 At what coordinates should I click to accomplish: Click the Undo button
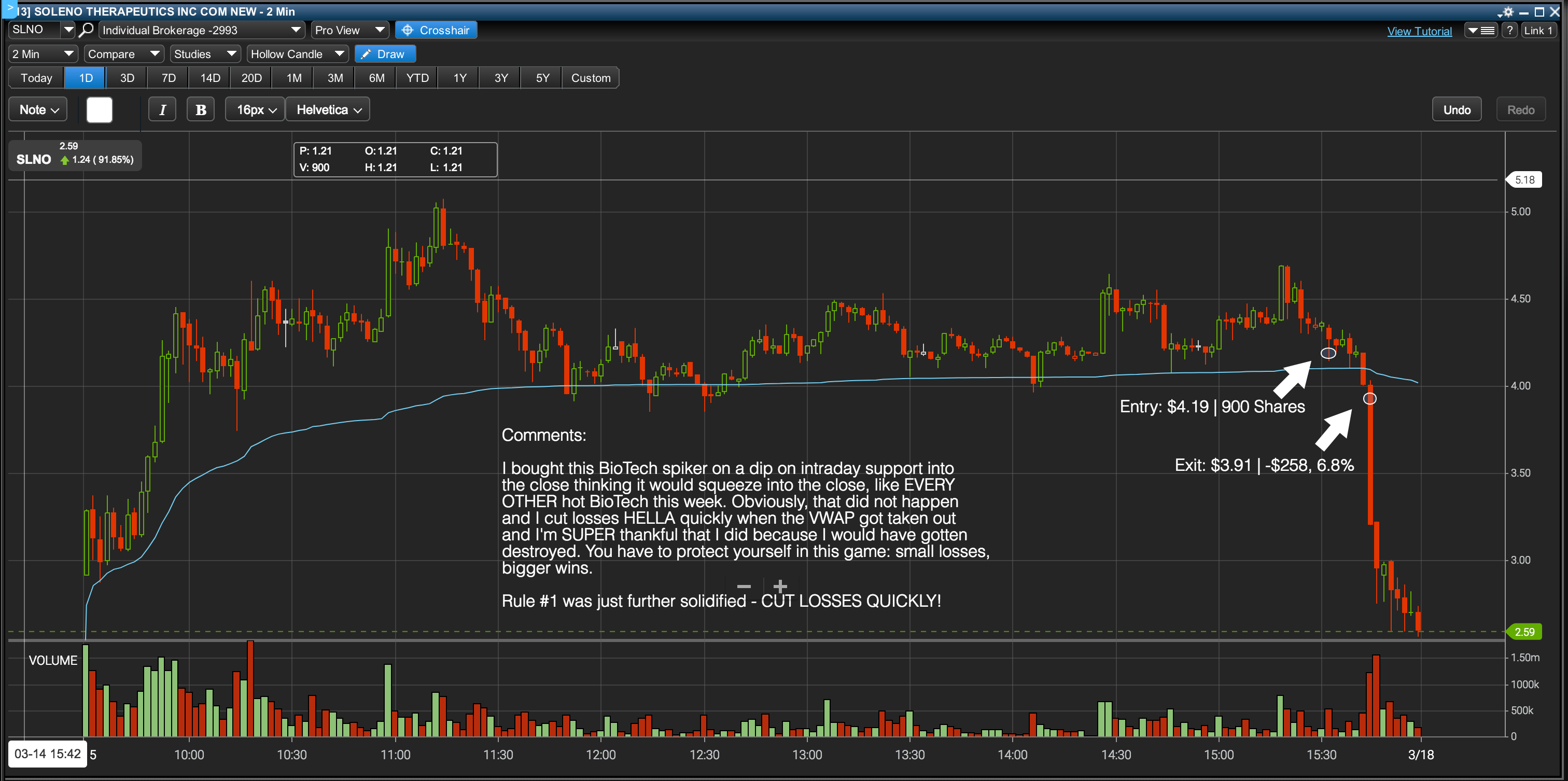(1456, 109)
